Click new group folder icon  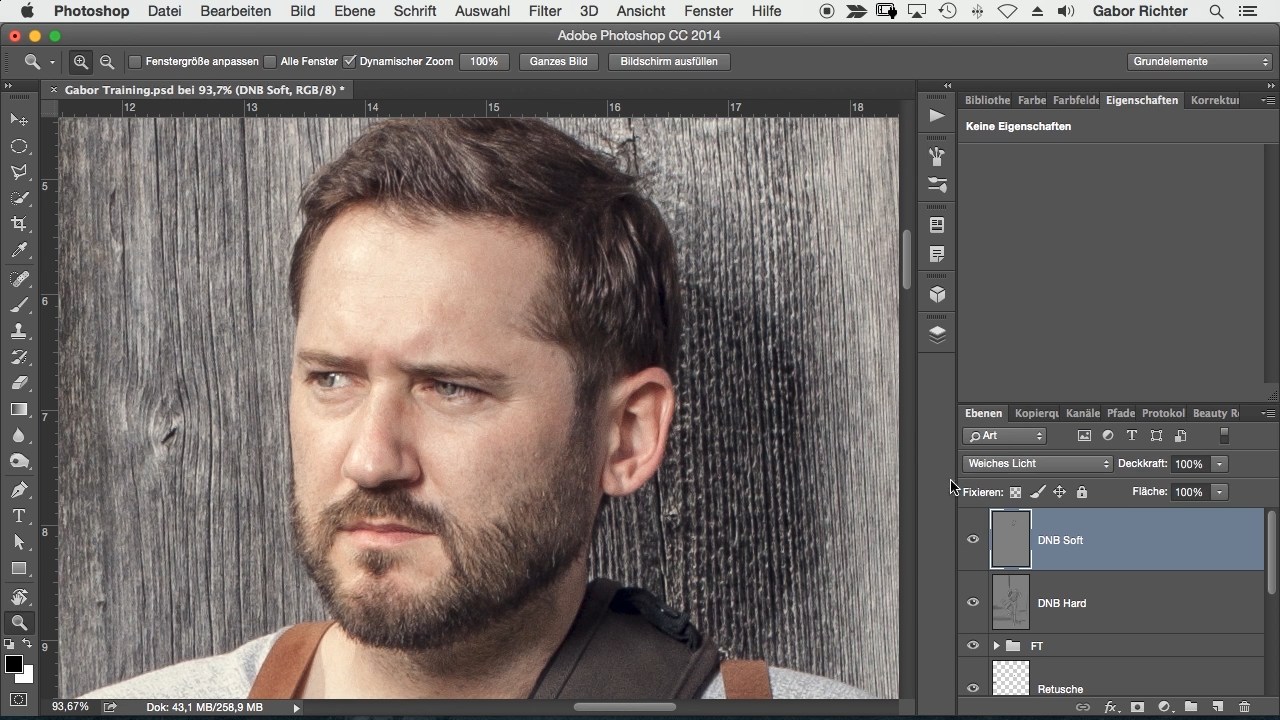(1191, 707)
